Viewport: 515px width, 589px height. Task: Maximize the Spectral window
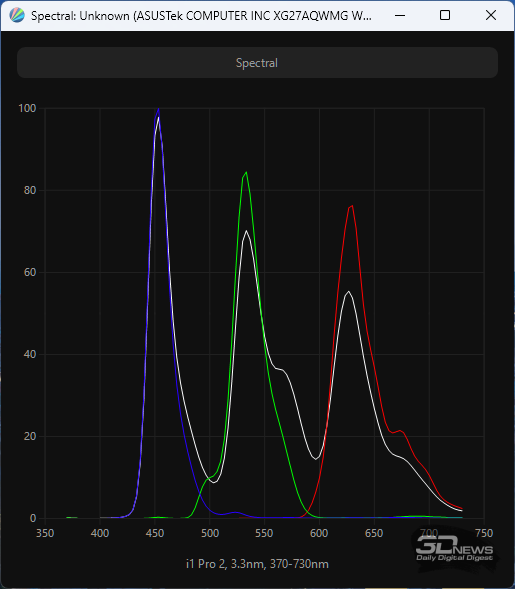point(445,15)
